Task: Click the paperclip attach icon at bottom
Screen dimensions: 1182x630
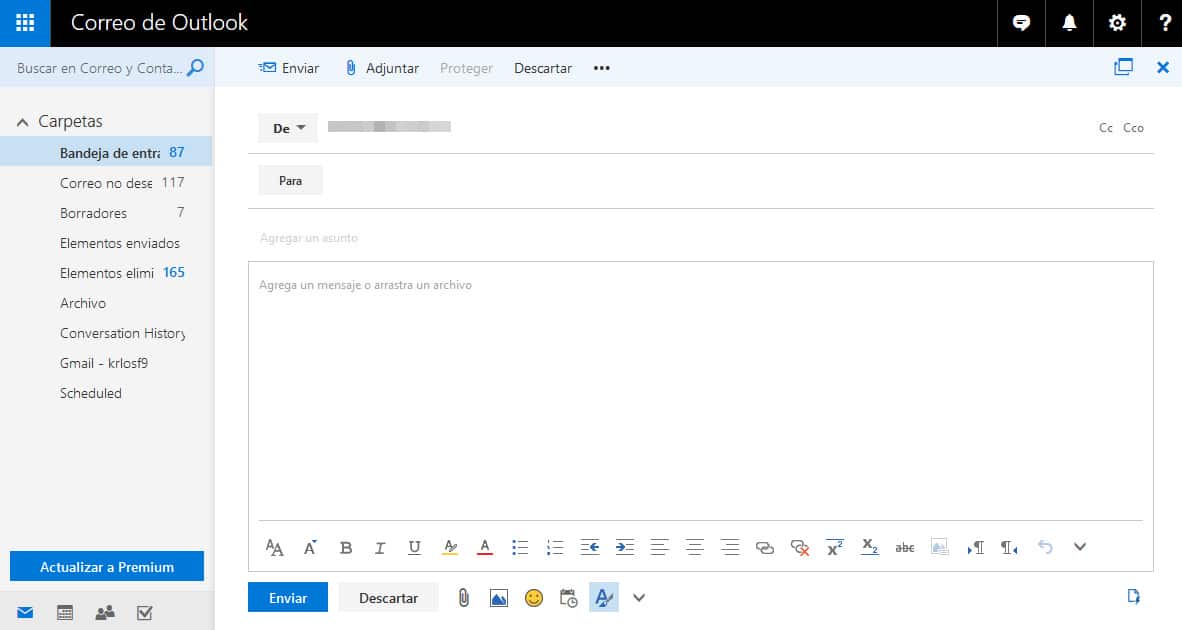Action: (x=464, y=598)
